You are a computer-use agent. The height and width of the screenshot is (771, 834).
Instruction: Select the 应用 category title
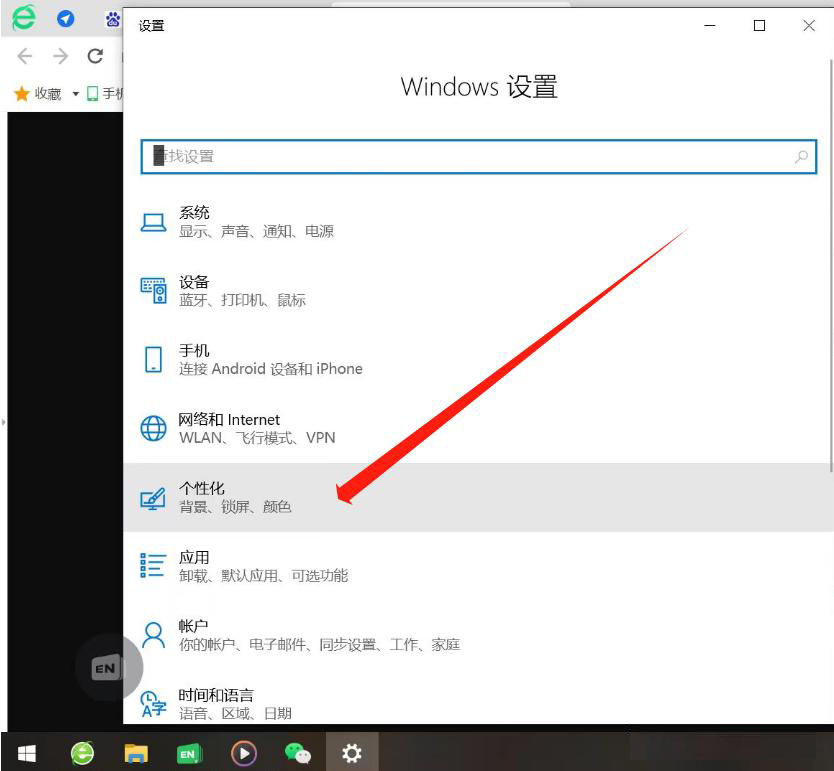[194, 557]
